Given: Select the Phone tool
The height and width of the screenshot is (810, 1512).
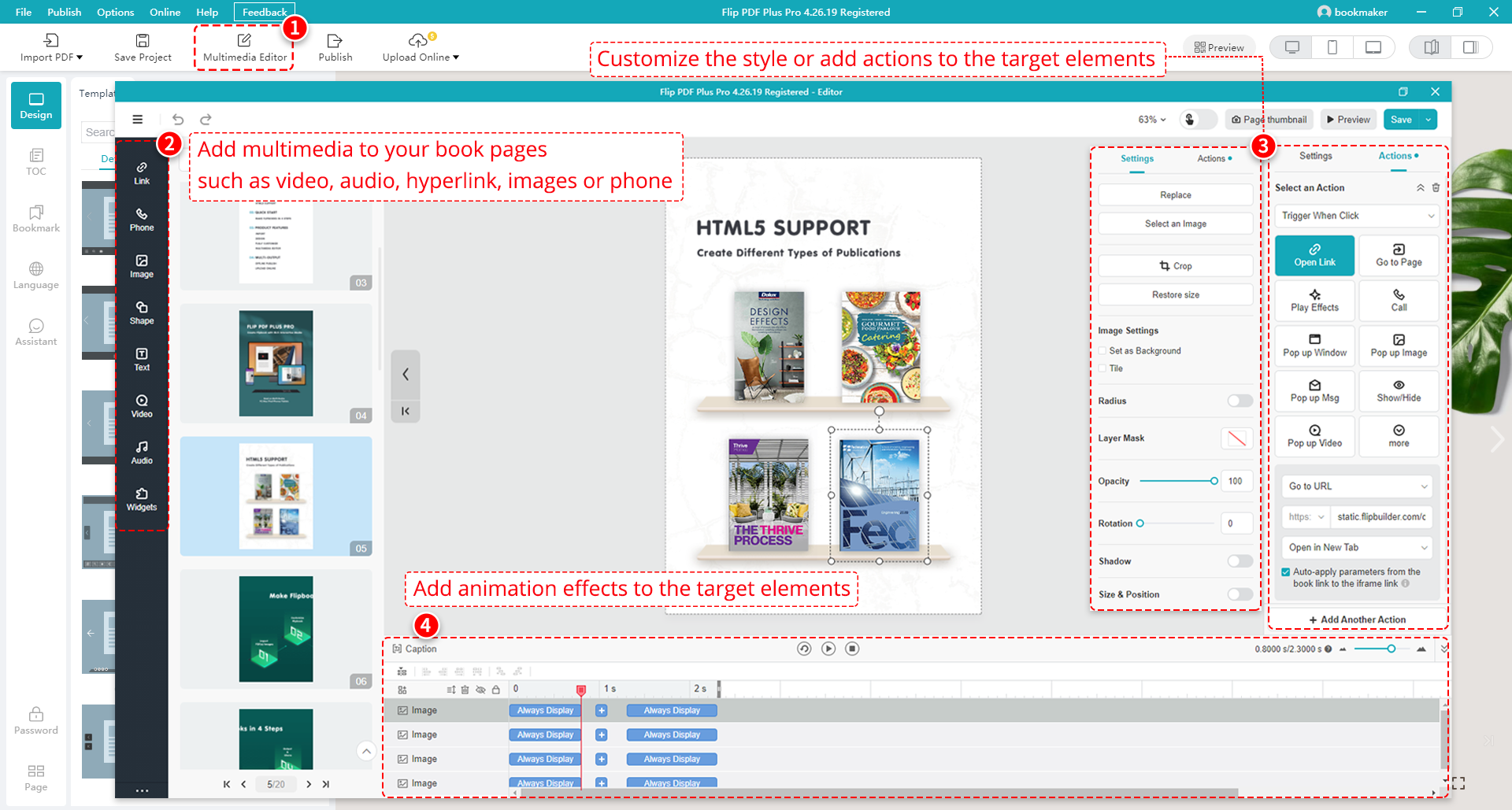Looking at the screenshot, I should click(142, 220).
